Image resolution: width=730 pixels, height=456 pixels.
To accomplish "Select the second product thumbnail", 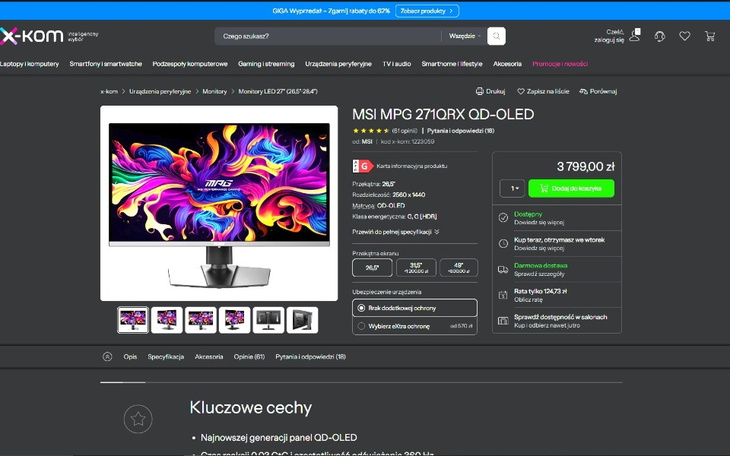I will coord(167,320).
